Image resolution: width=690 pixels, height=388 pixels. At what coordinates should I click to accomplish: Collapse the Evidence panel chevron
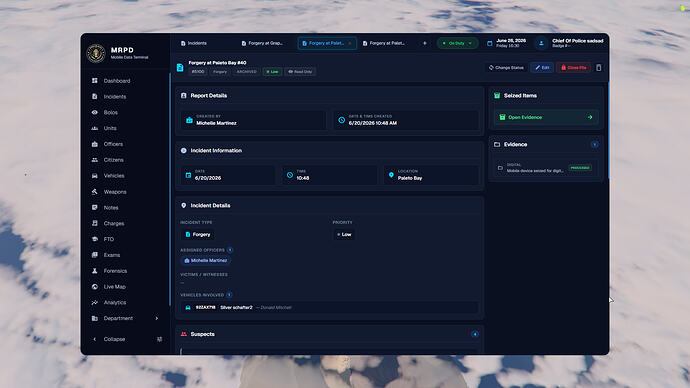click(x=595, y=144)
